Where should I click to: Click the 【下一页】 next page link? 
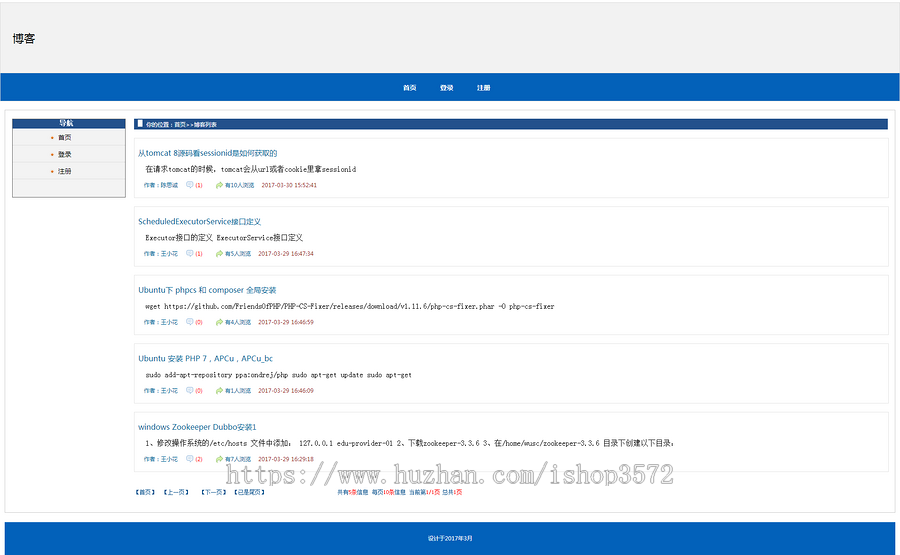coord(214,492)
